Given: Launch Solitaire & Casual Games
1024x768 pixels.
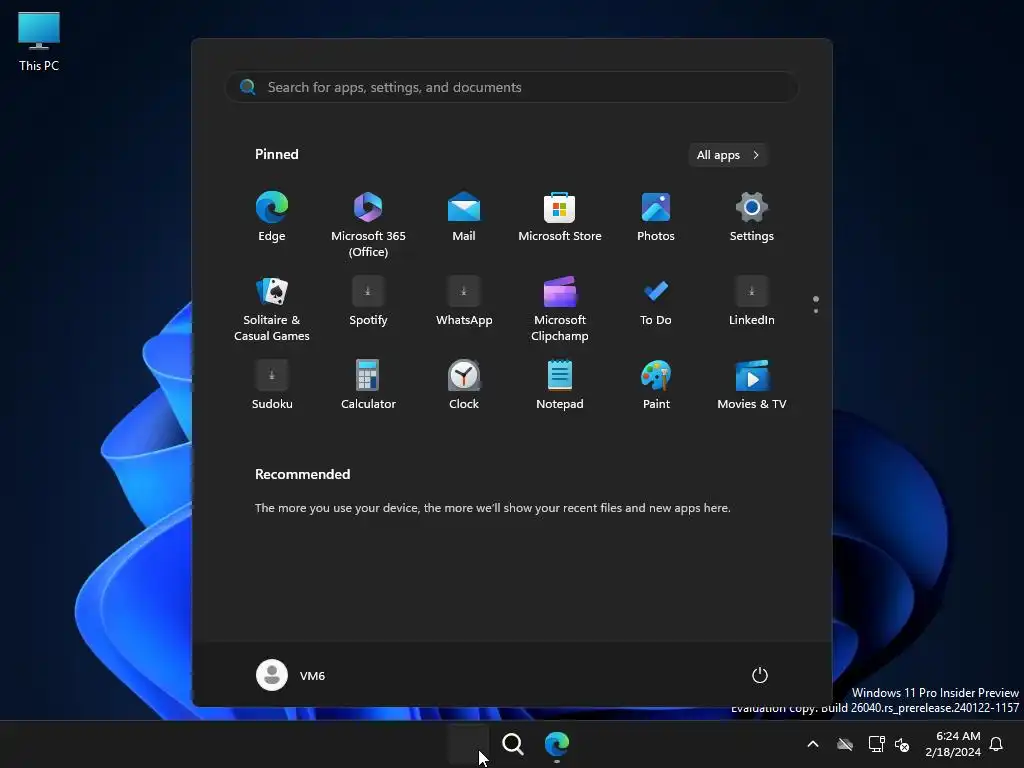Looking at the screenshot, I should (x=272, y=309).
